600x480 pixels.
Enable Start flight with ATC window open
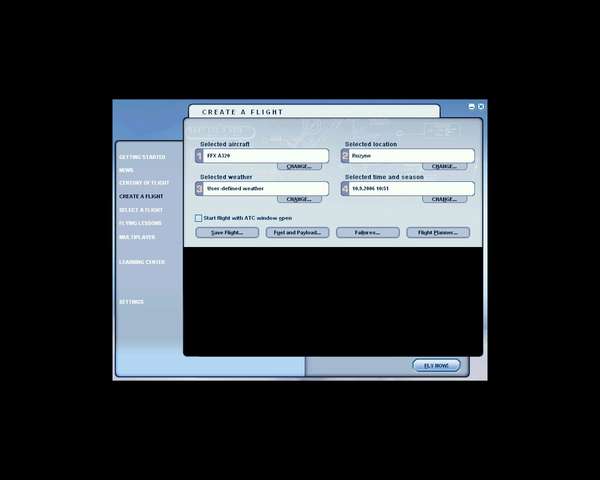coord(198,217)
